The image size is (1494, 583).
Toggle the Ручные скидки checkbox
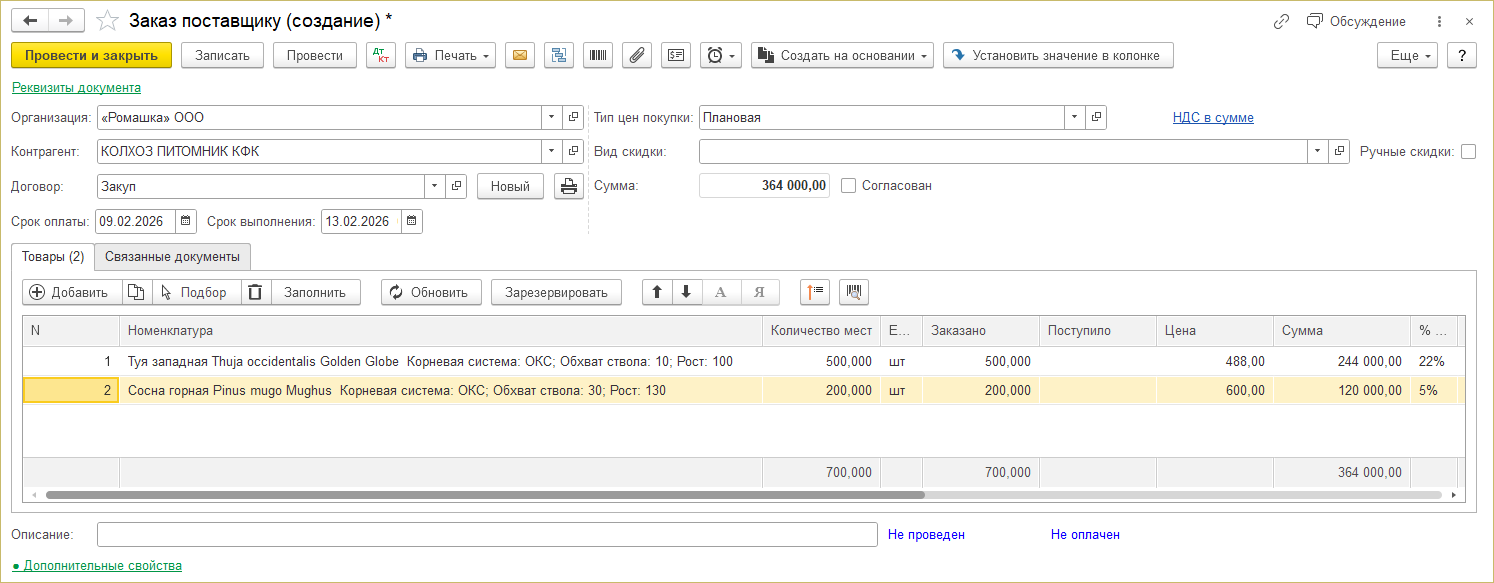pyautogui.click(x=1468, y=152)
